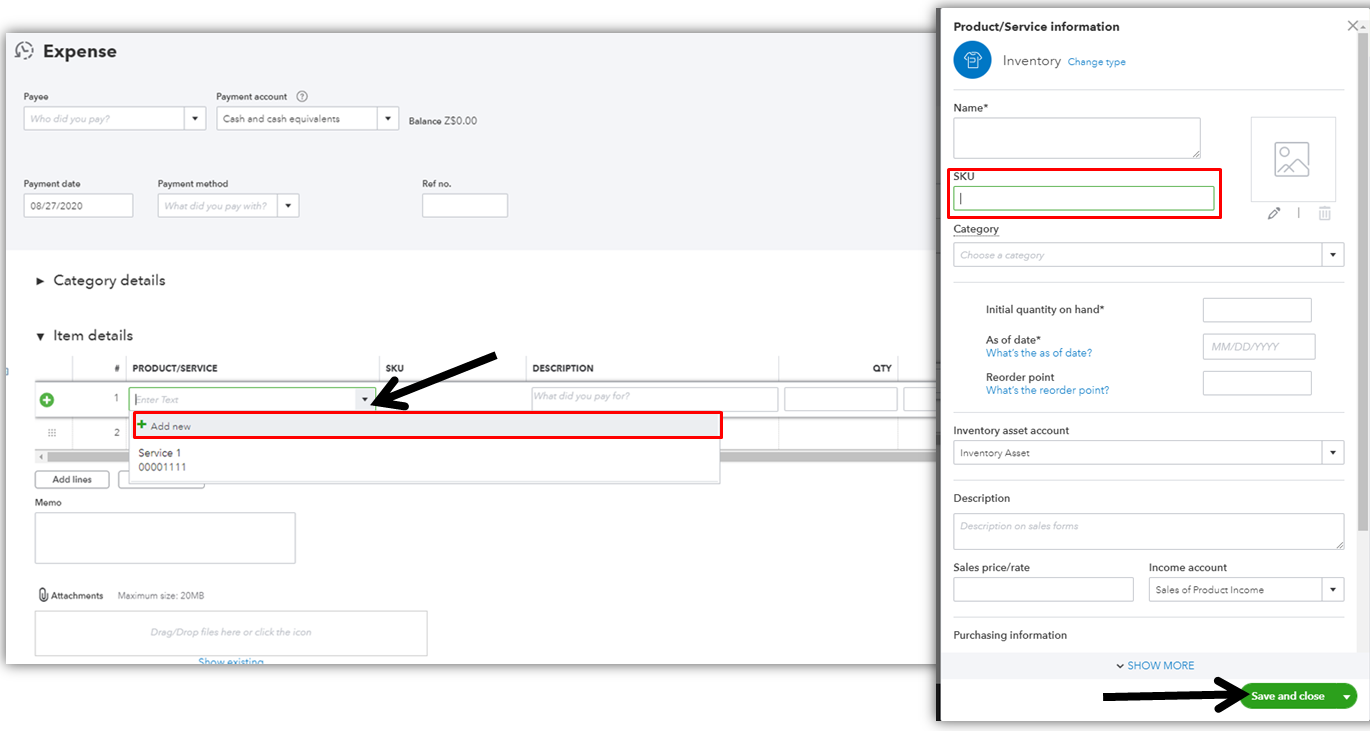Click the Balance Z$0.00 text
The height and width of the screenshot is (731, 1370).
[443, 121]
